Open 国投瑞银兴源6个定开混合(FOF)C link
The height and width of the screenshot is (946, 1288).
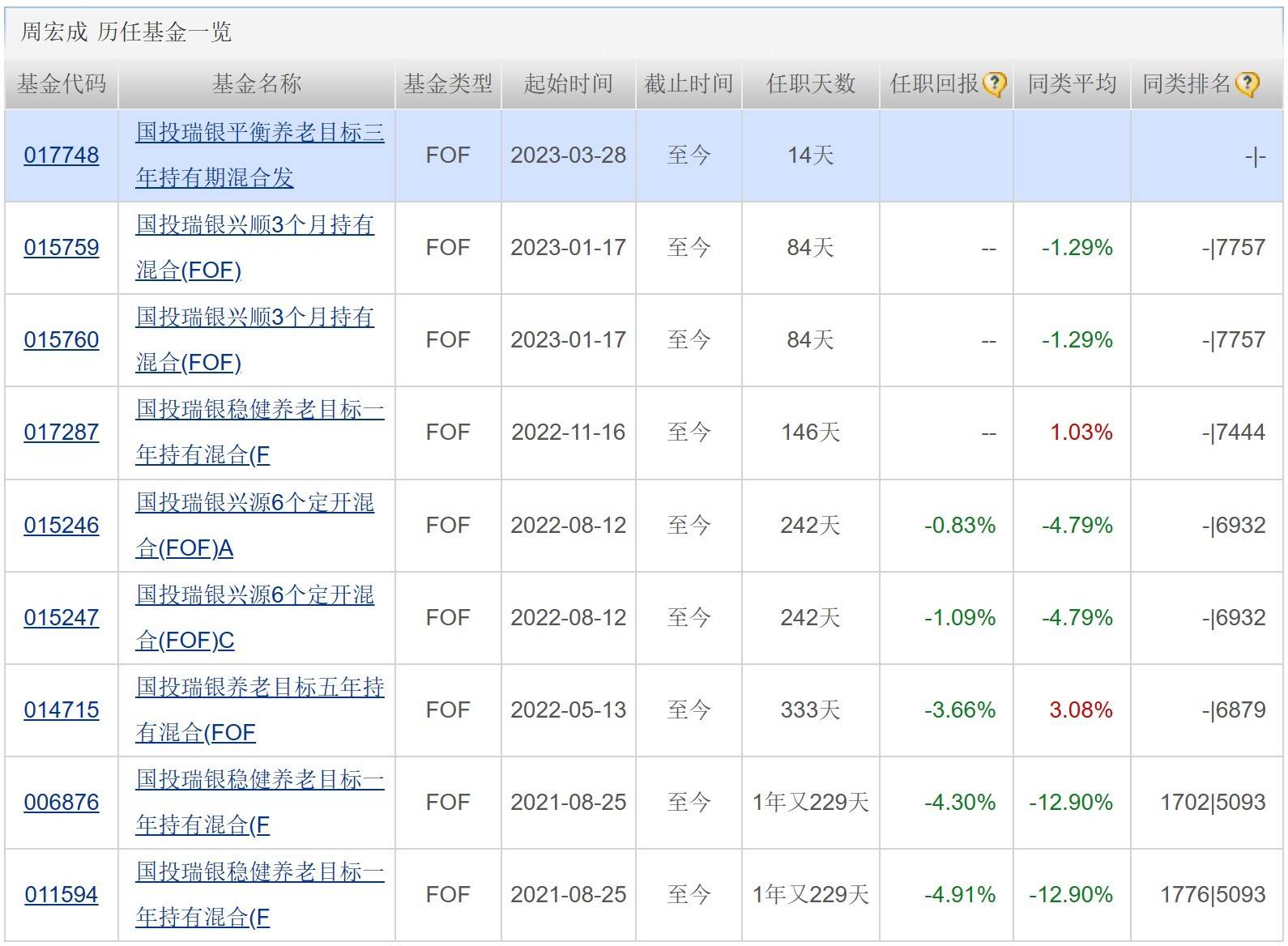tap(255, 618)
